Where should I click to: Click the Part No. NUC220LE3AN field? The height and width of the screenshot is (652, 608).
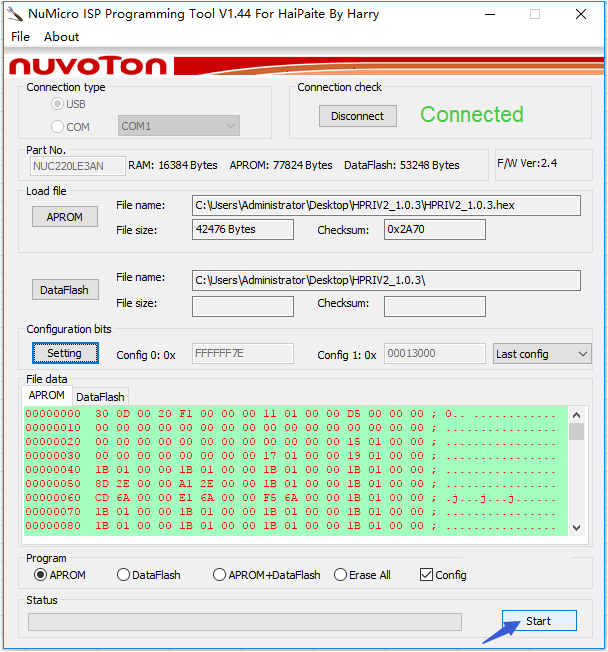click(x=77, y=166)
